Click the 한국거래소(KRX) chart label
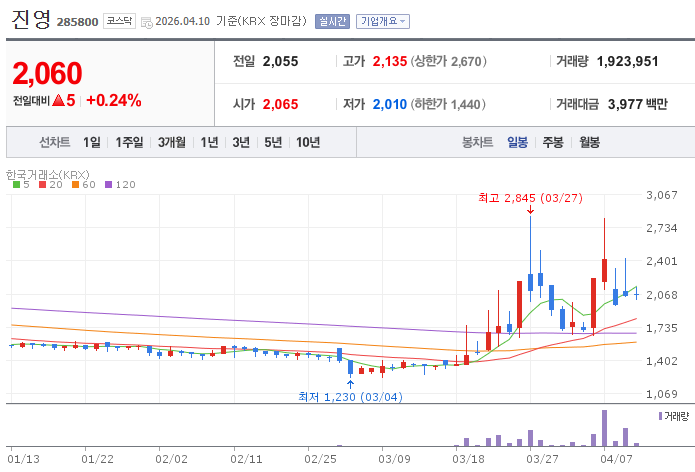Image resolution: width=695 pixels, height=472 pixels. (x=47, y=175)
